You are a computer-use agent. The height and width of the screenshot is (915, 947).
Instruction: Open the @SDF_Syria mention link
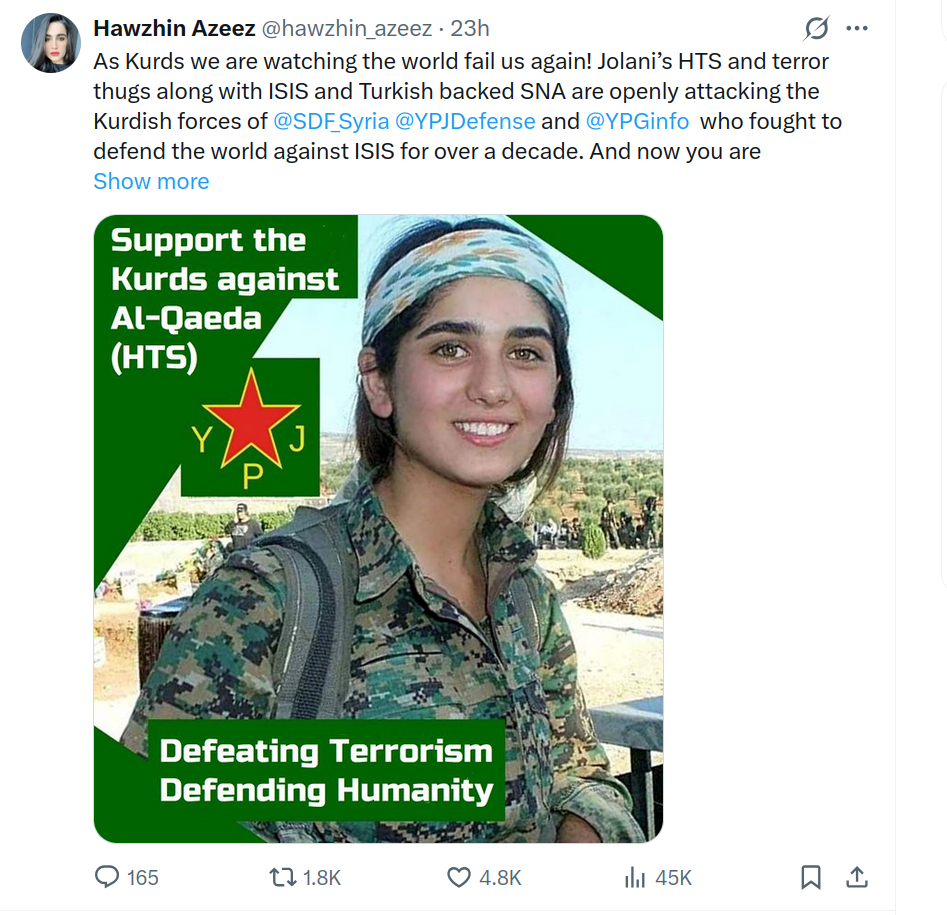tap(331, 121)
